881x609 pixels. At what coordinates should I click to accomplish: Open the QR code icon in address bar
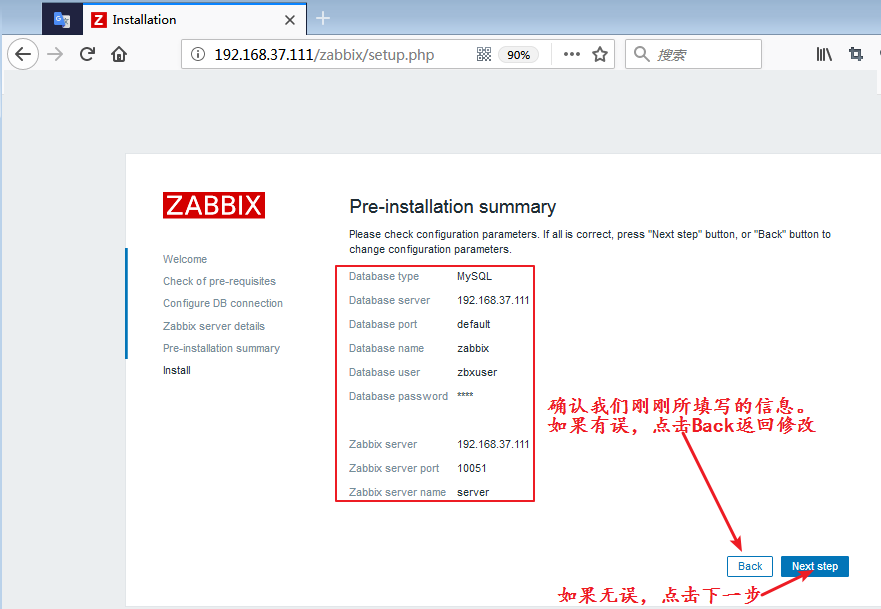484,55
